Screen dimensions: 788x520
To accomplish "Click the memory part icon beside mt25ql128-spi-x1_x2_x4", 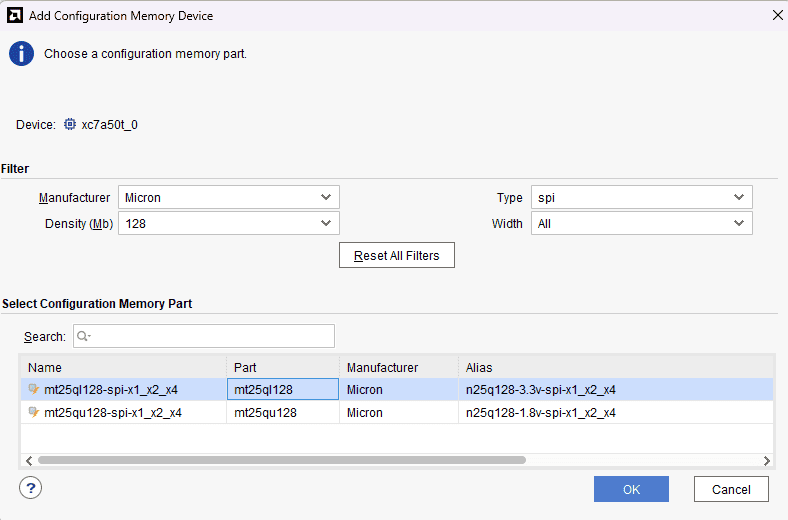I will click(x=34, y=390).
